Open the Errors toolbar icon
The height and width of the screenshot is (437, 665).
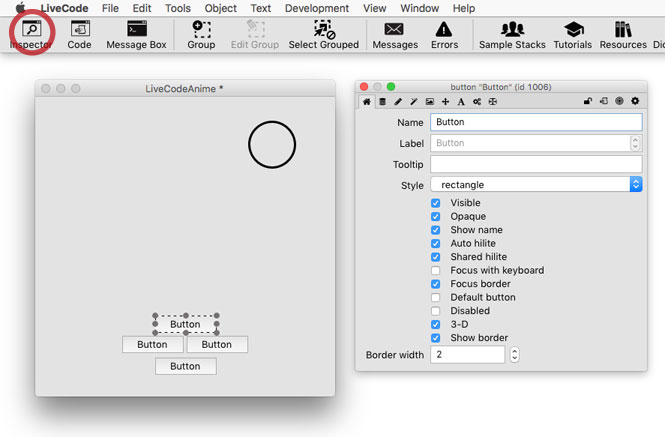coord(444,34)
